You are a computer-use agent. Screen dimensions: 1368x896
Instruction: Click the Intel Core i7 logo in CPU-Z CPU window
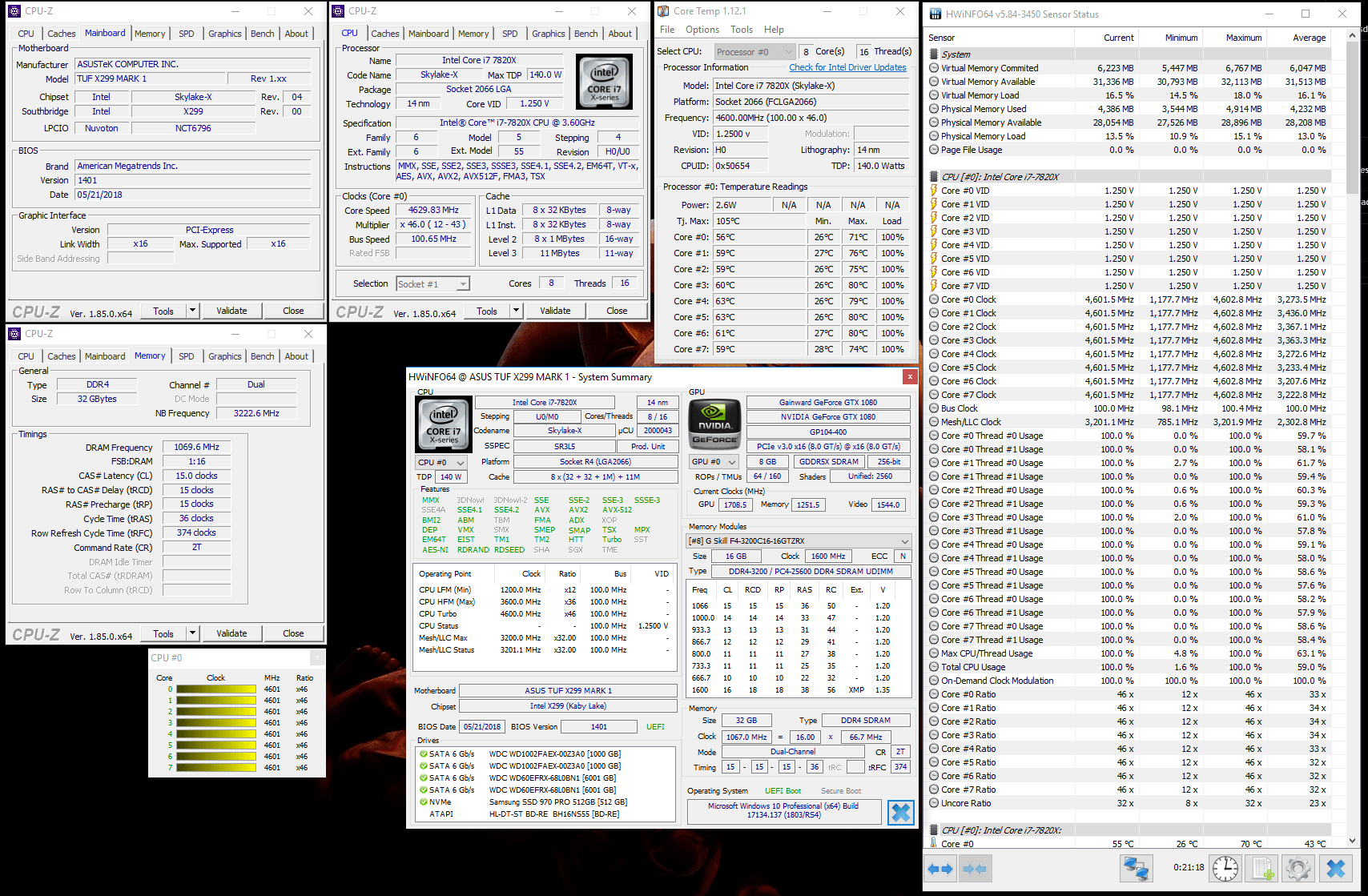point(605,81)
